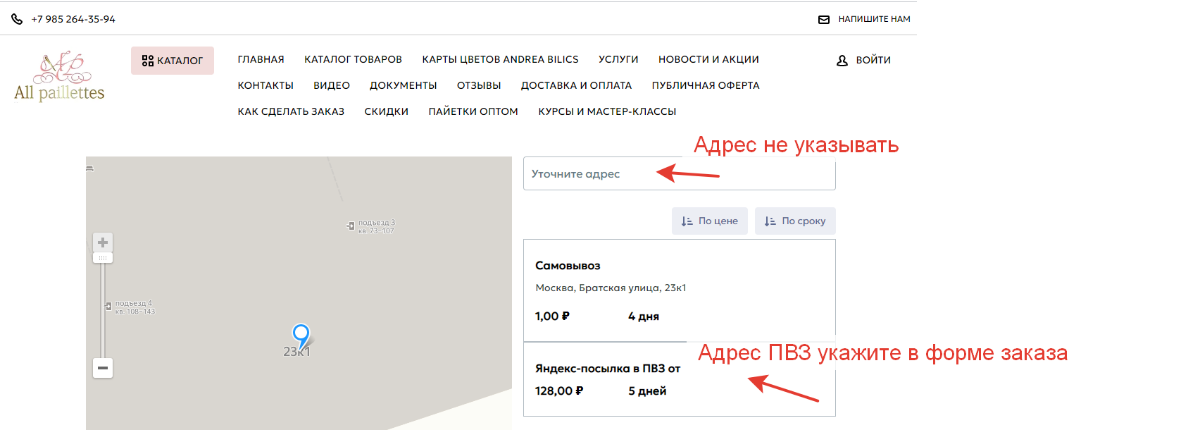Call the +7 985 264-35-94 number link
1200x430 pixels.
pyautogui.click(x=73, y=19)
